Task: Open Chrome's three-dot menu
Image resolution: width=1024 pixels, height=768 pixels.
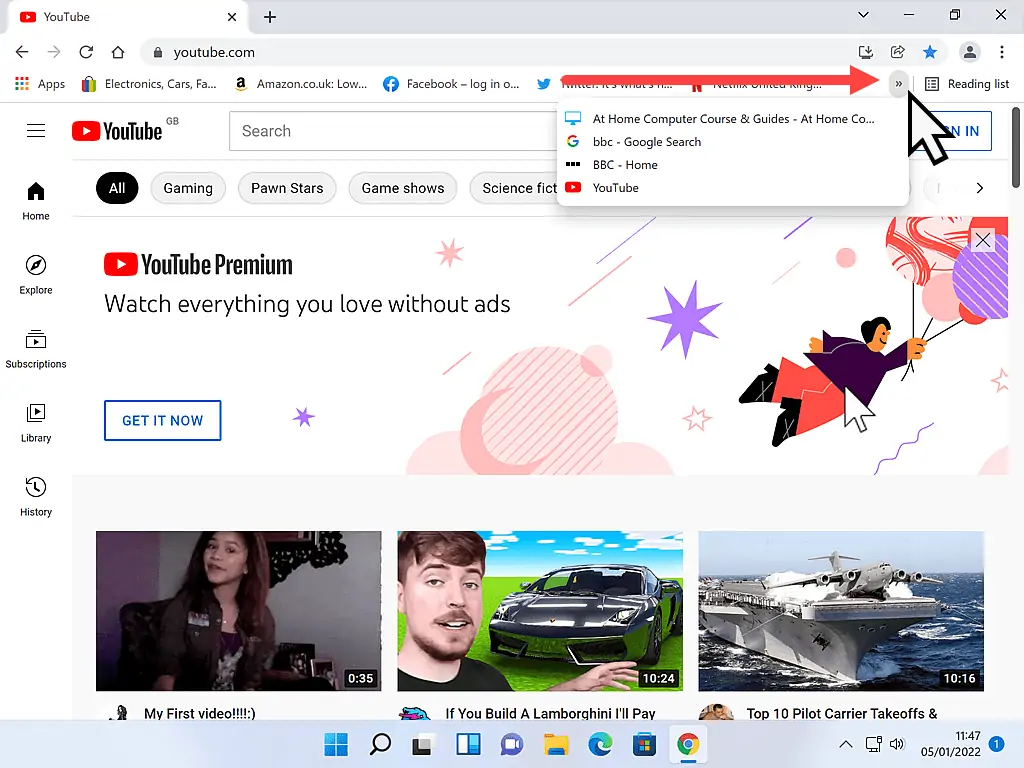Action: (x=1003, y=51)
